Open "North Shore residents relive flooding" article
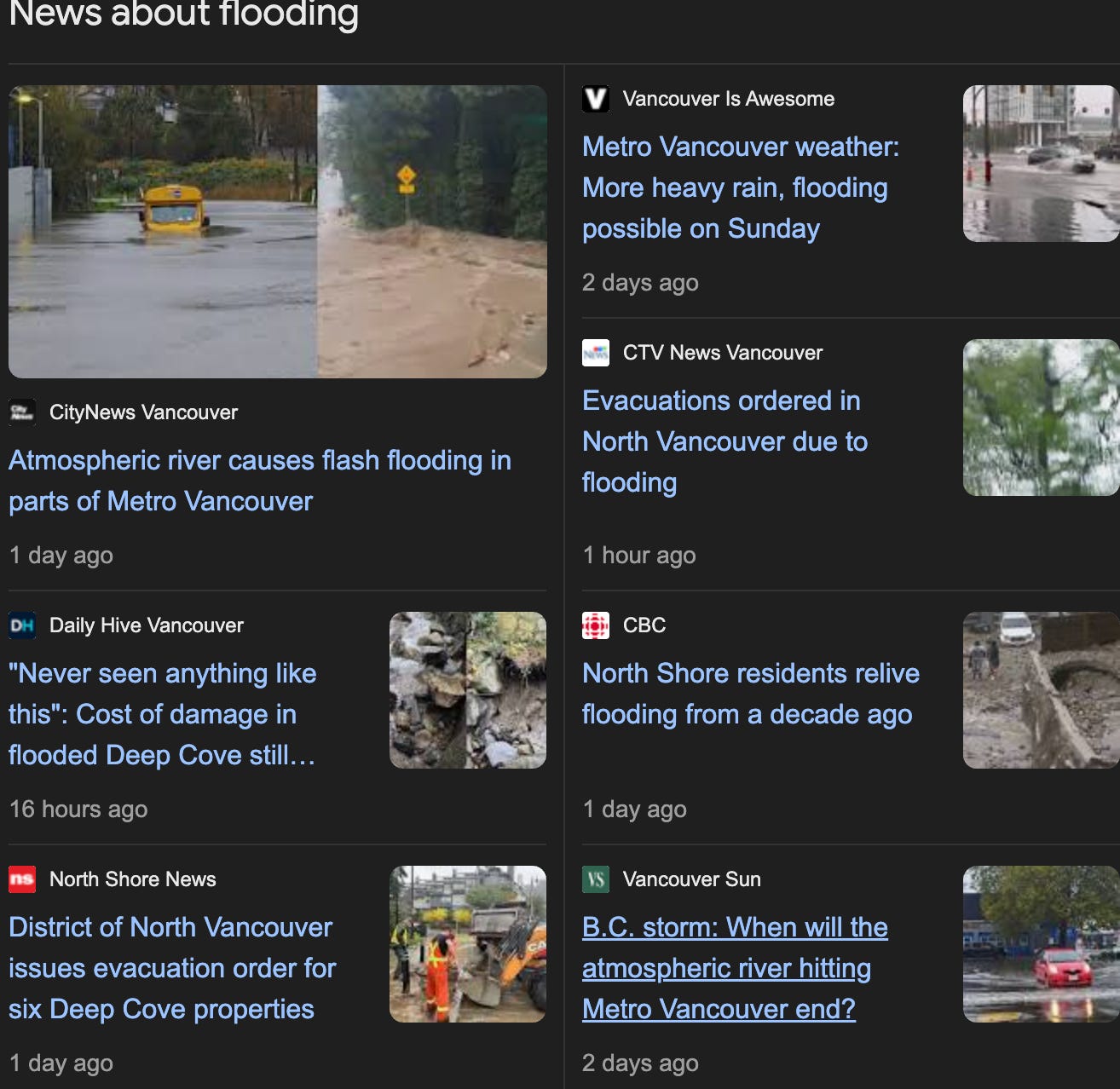Viewport: 1120px width, 1089px height. tap(751, 694)
